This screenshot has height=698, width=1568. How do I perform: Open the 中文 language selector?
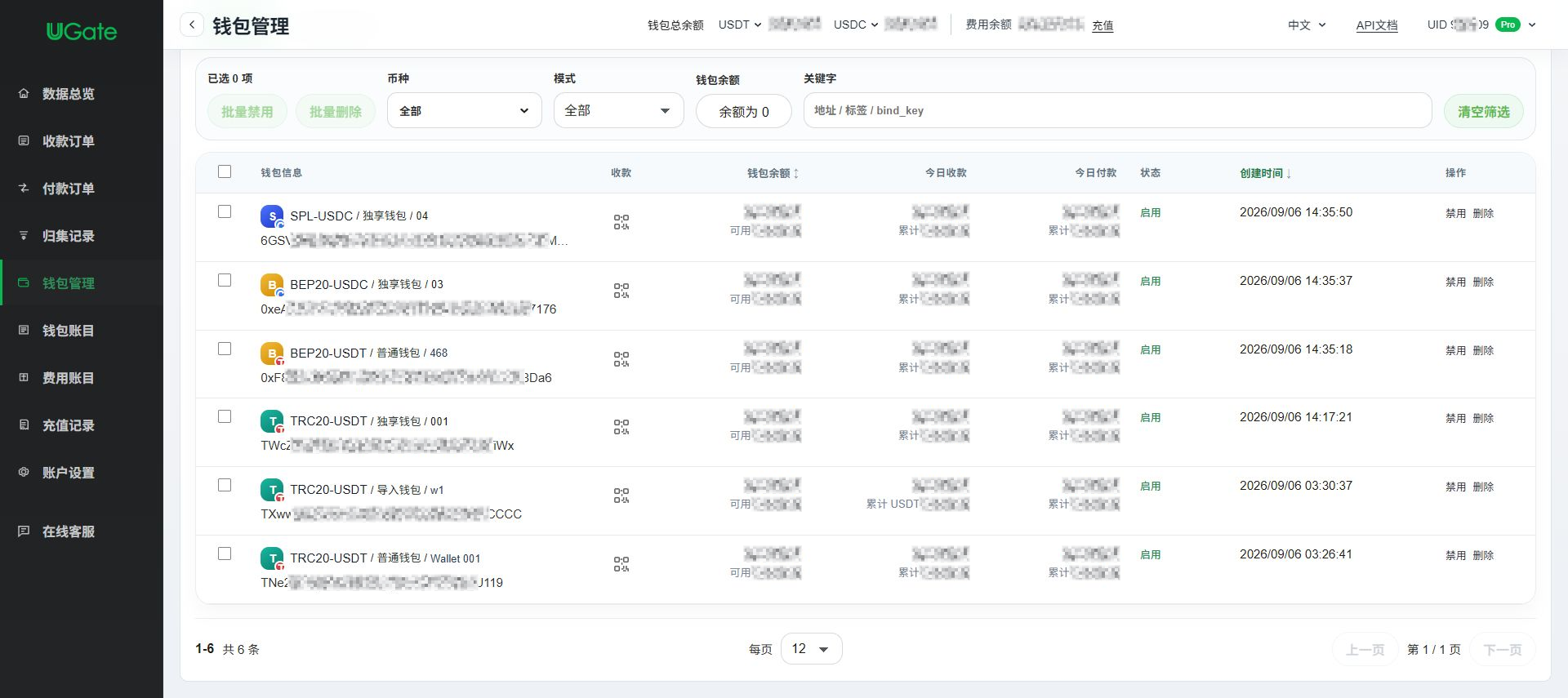tap(1307, 25)
